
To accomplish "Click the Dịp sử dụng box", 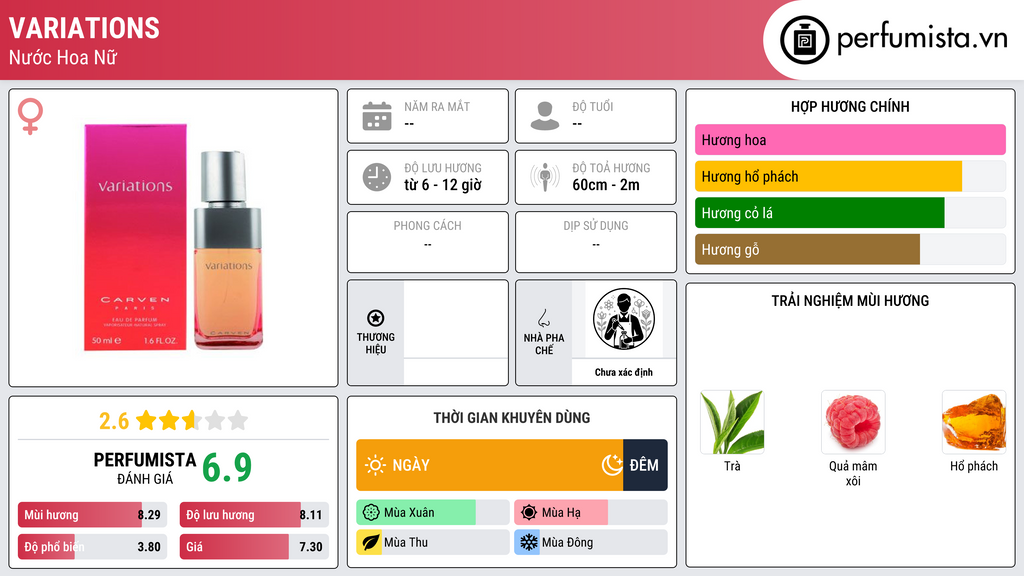I will click(x=596, y=242).
